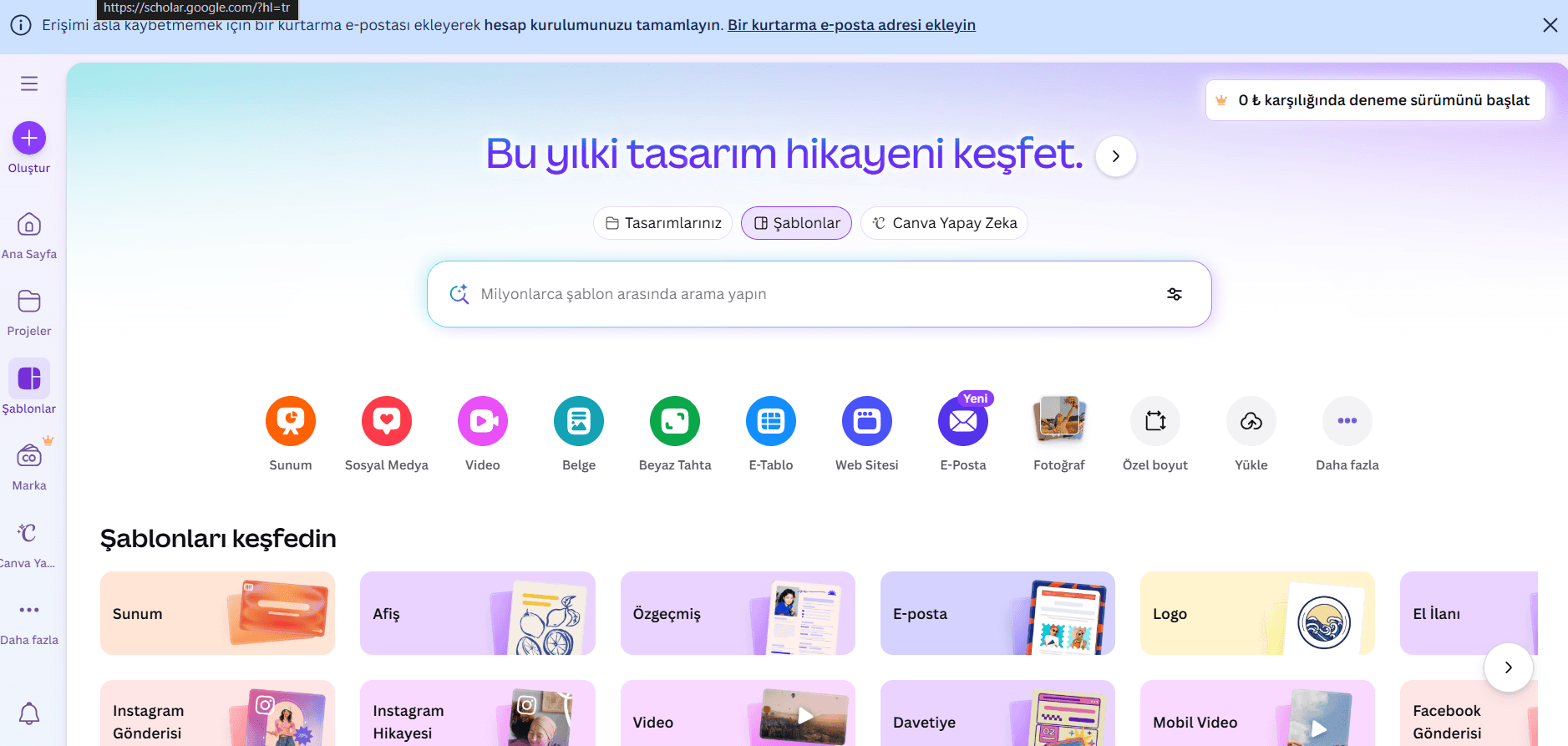Open E-posta template category card
Viewport: 1568px width, 746px height.
pyautogui.click(x=997, y=613)
